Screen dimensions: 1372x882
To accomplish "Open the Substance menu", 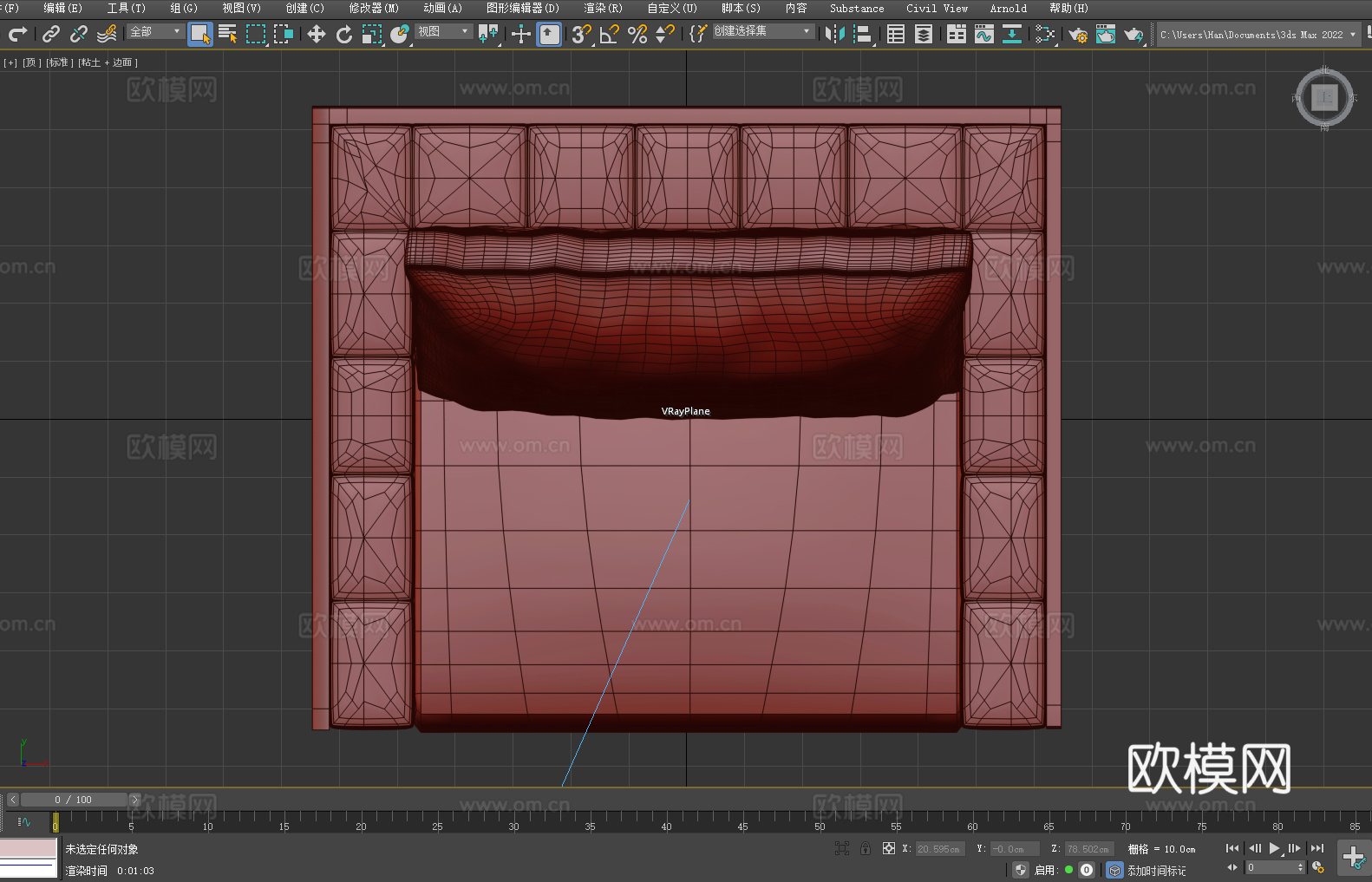I will click(x=857, y=8).
